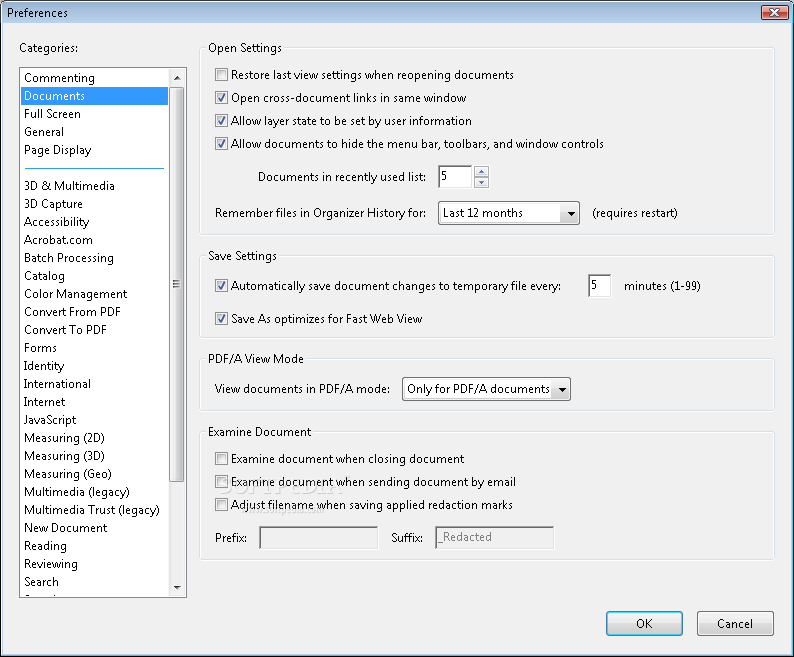Enable Examine document when sending by email
The image size is (794, 657).
pyautogui.click(x=221, y=482)
